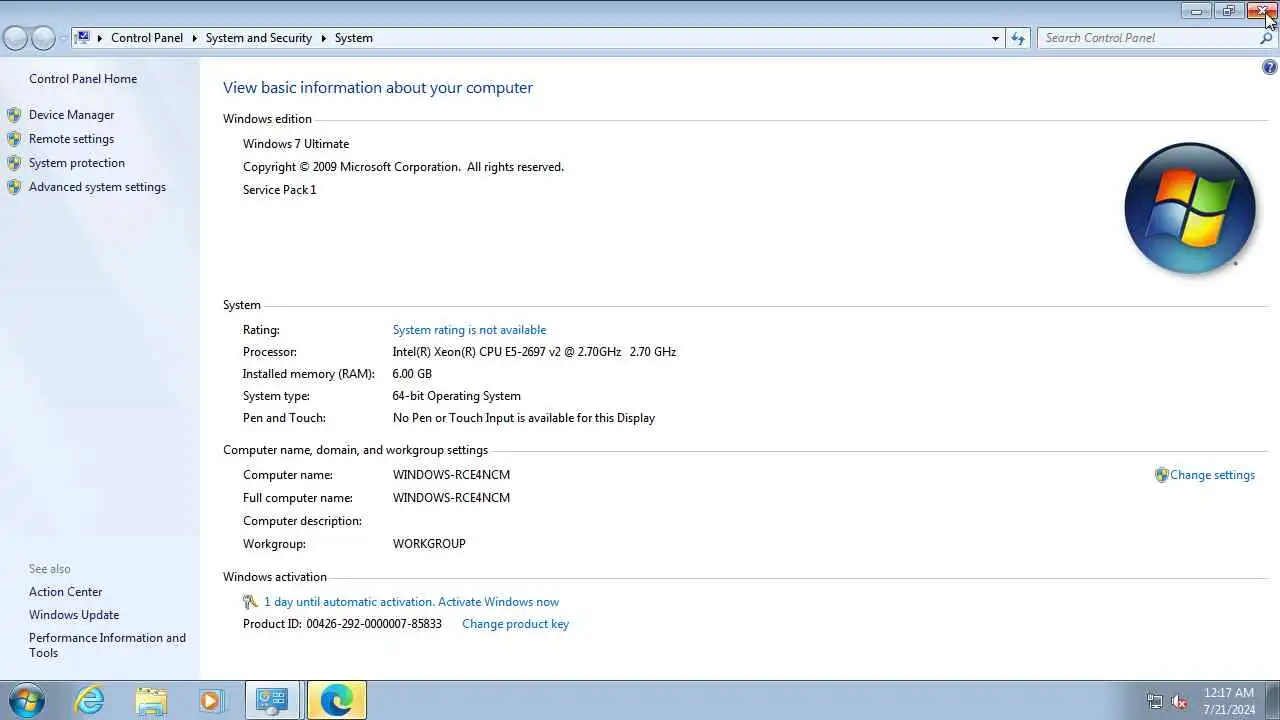Click shield icon next to Change settings
The image size is (1280, 720).
[1161, 475]
